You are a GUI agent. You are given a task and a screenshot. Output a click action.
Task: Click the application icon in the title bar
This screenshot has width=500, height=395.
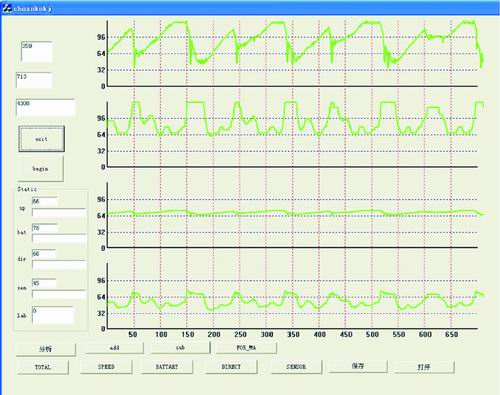tap(7, 8)
